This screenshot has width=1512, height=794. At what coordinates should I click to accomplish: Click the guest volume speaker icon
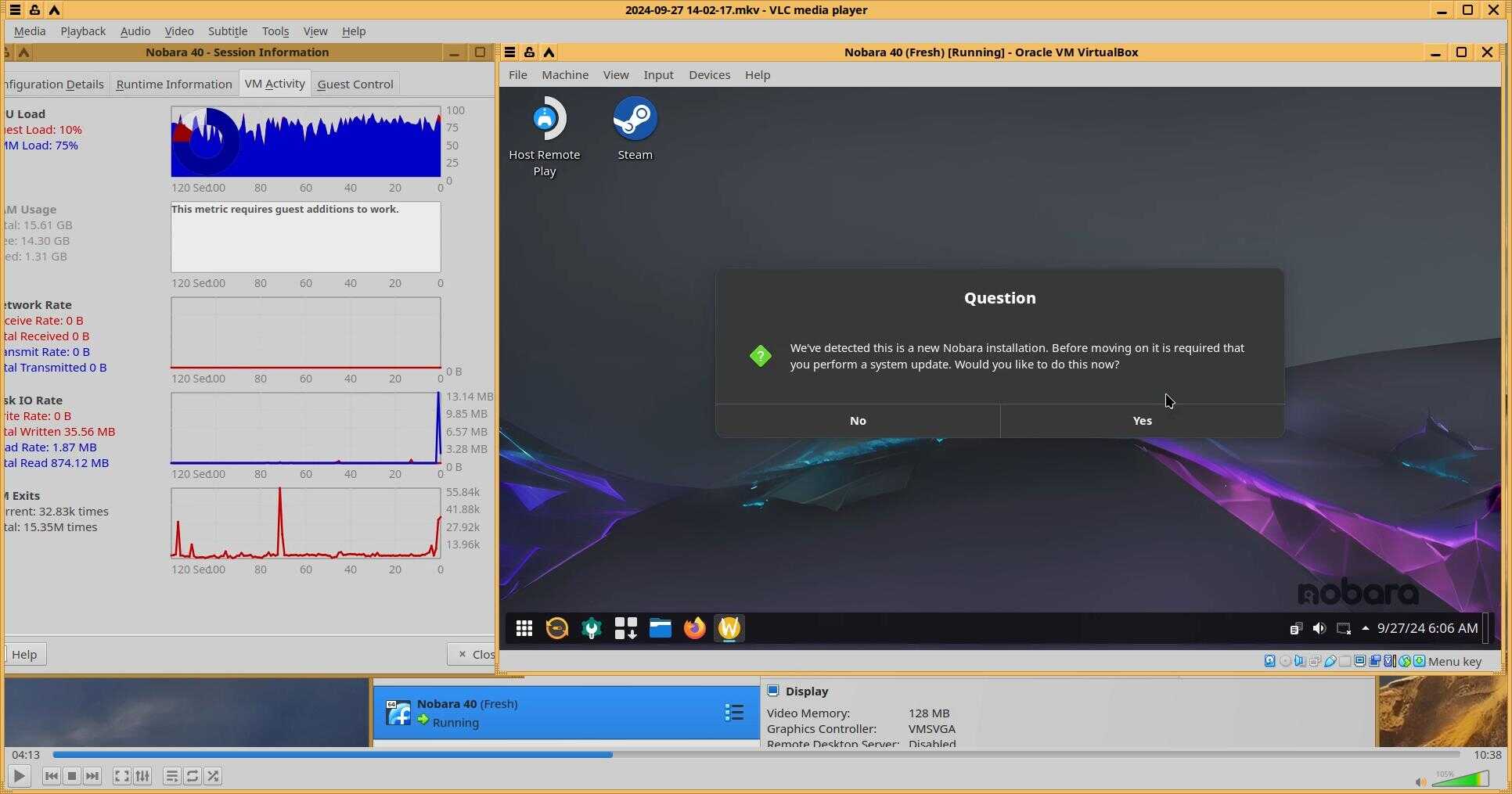[x=1319, y=628]
